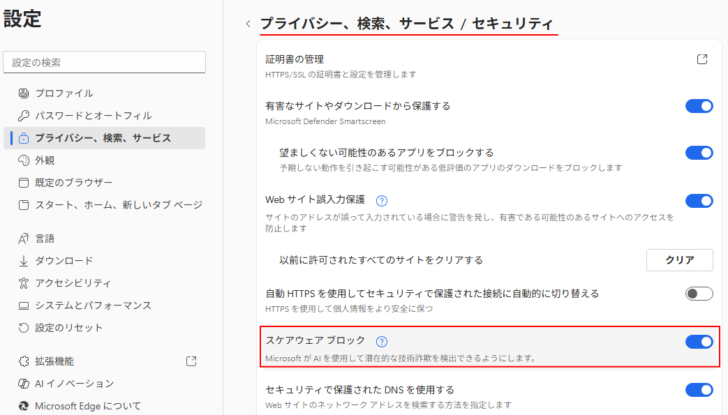The width and height of the screenshot is (728, 415).
Task: Click プライバシー、検索、サービス breadcrumb link
Action: 353,22
